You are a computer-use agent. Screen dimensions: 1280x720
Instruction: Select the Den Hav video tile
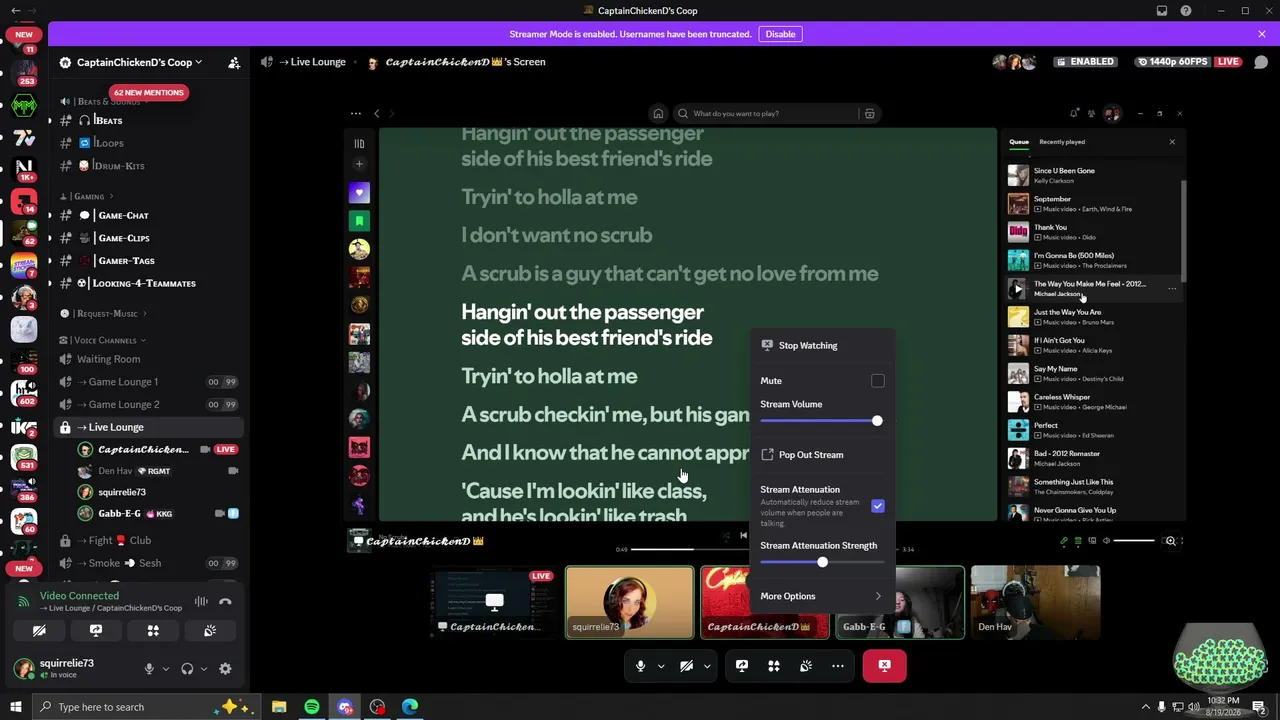pyautogui.click(x=1035, y=602)
